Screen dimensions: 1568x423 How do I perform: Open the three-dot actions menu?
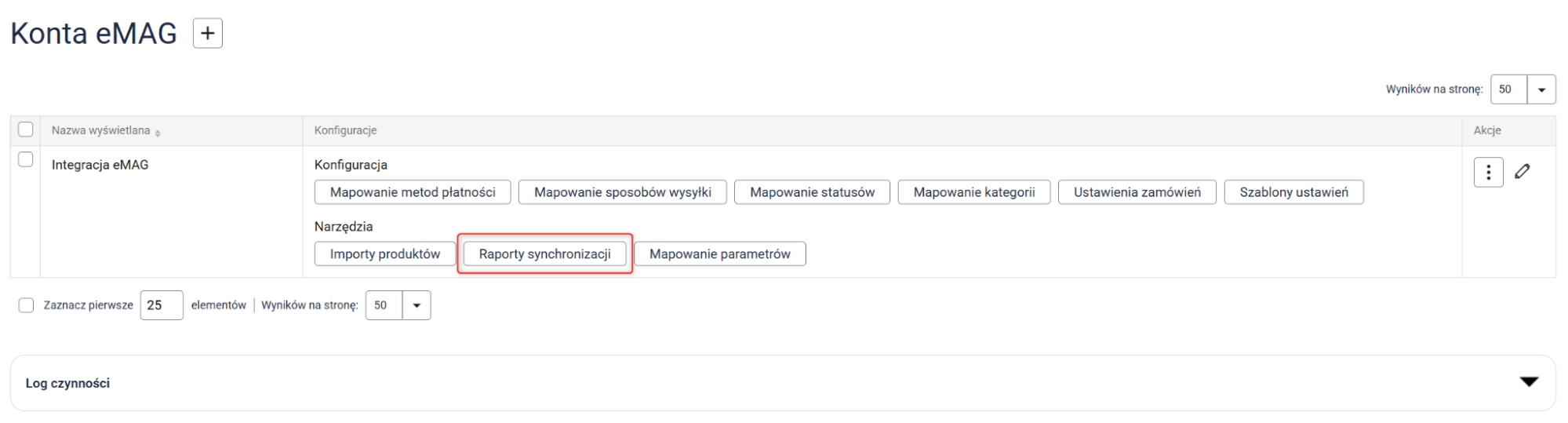[1488, 172]
